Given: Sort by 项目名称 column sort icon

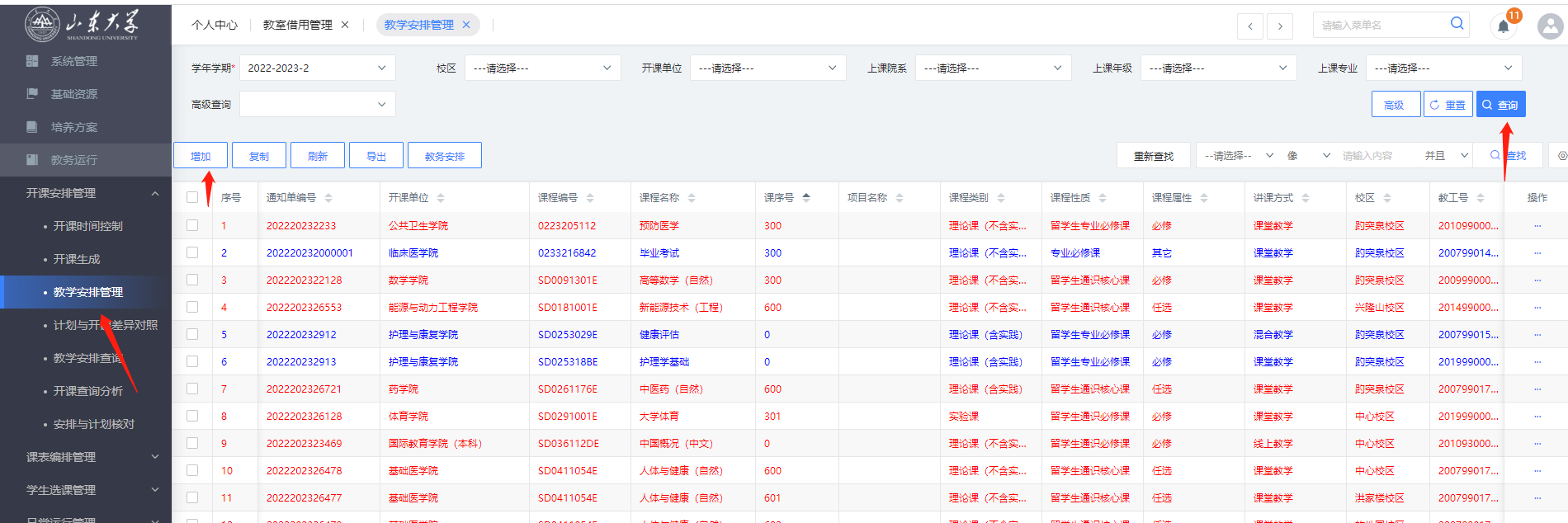Looking at the screenshot, I should pos(900,198).
